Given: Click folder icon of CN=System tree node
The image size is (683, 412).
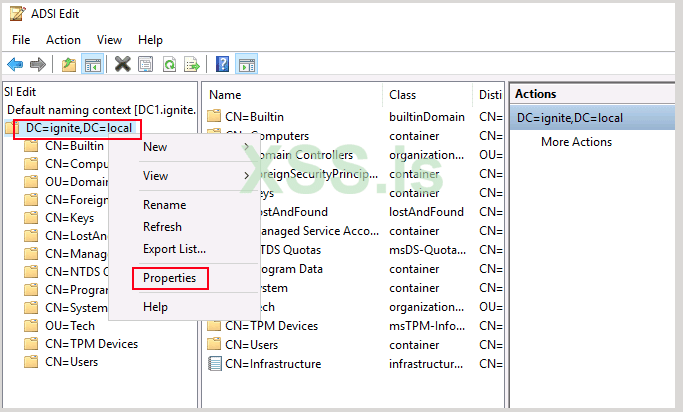Looking at the screenshot, I should pos(31,308).
